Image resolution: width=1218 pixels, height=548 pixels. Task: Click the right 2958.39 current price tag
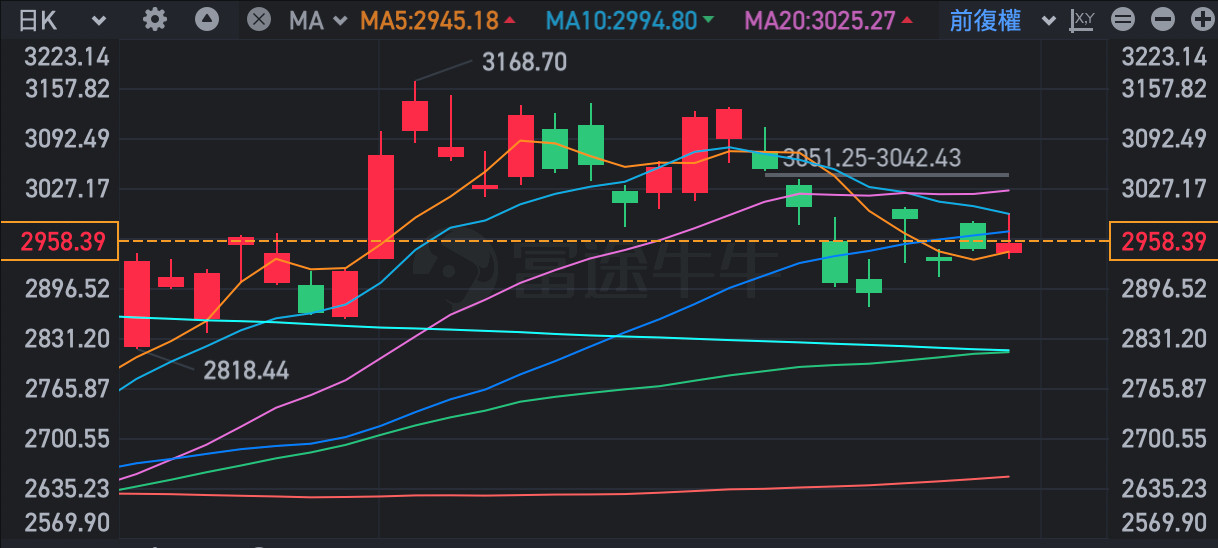[x=1163, y=241]
